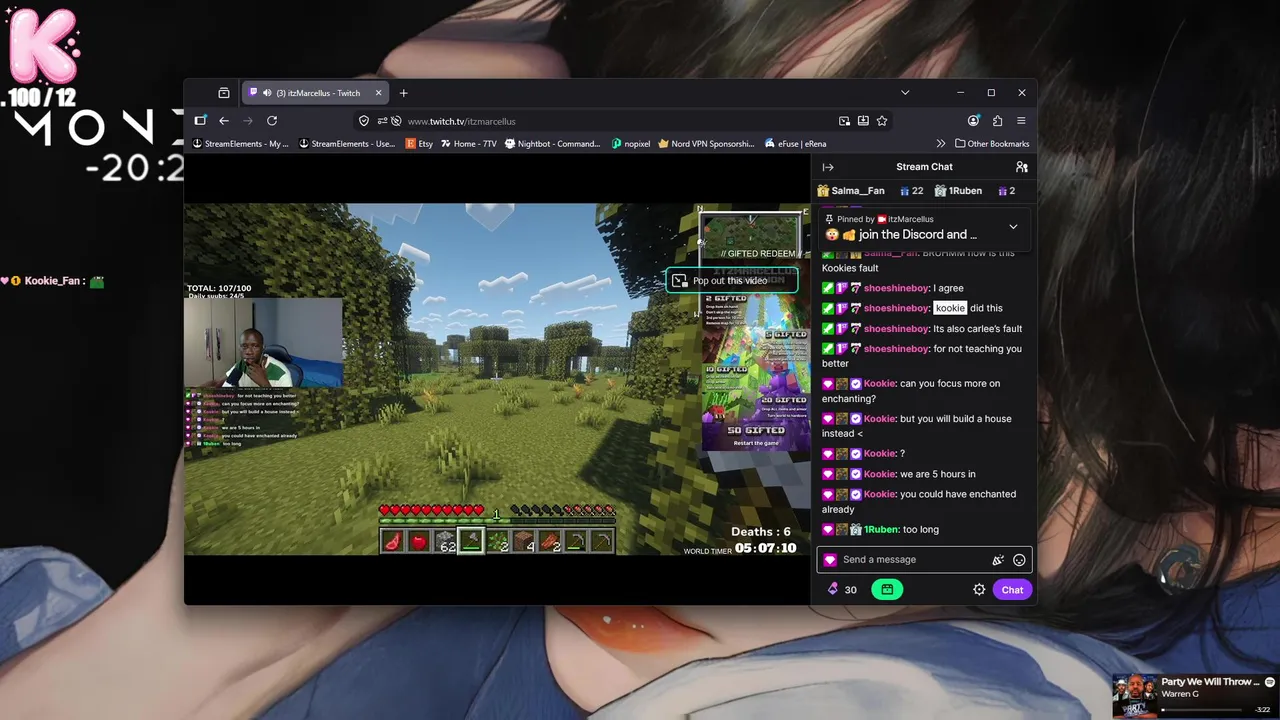Go forward one page in browser
Screen dimensions: 1280x720
[248, 121]
